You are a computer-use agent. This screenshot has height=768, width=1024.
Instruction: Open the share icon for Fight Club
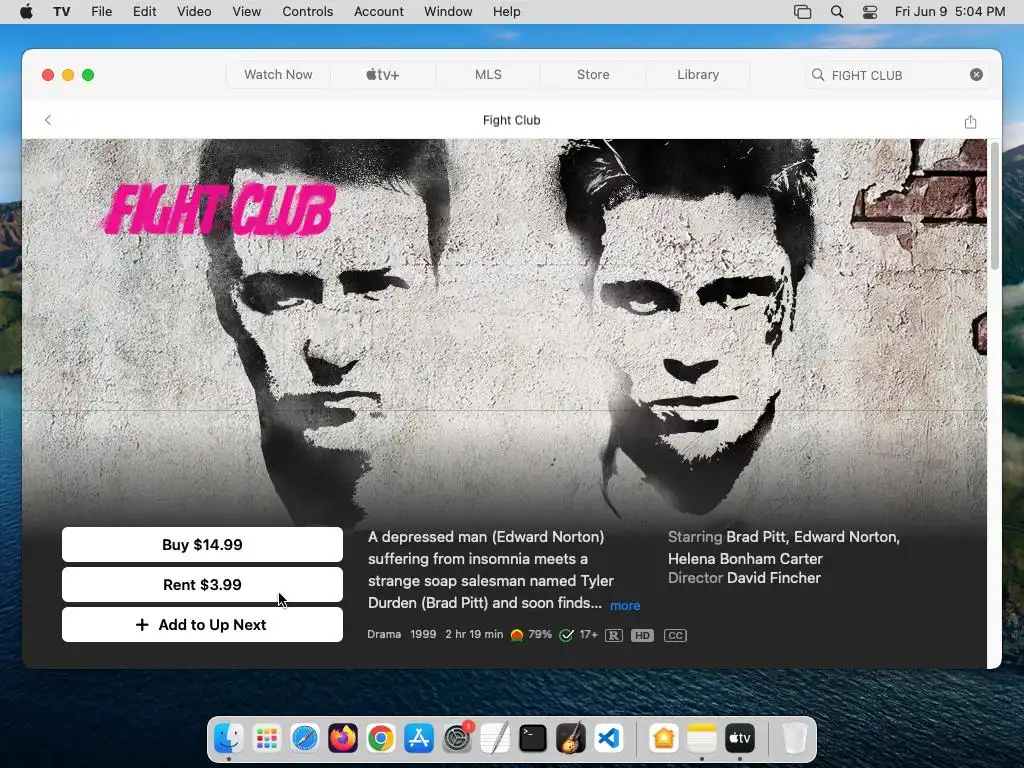970,121
